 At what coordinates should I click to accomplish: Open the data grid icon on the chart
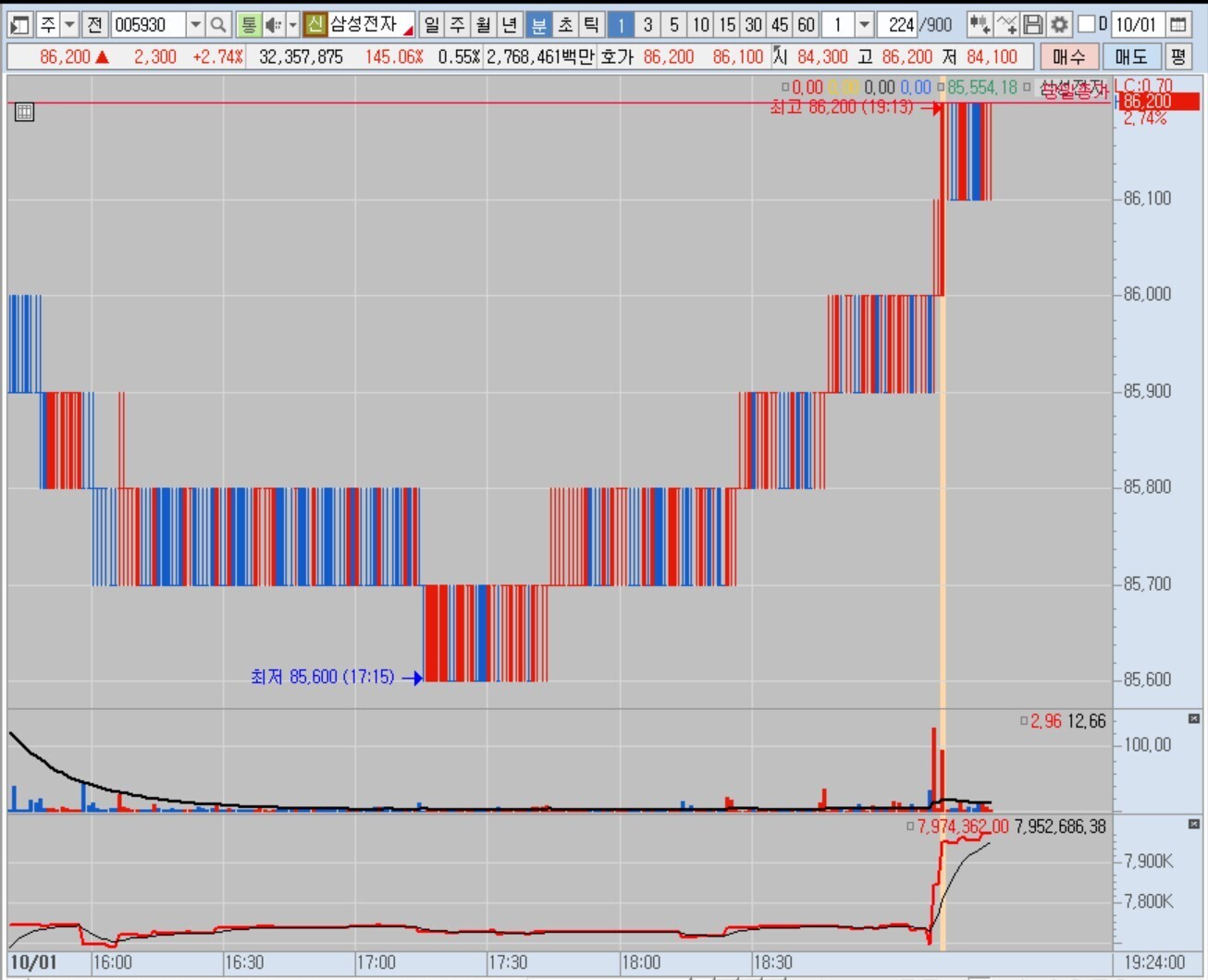coord(25,113)
